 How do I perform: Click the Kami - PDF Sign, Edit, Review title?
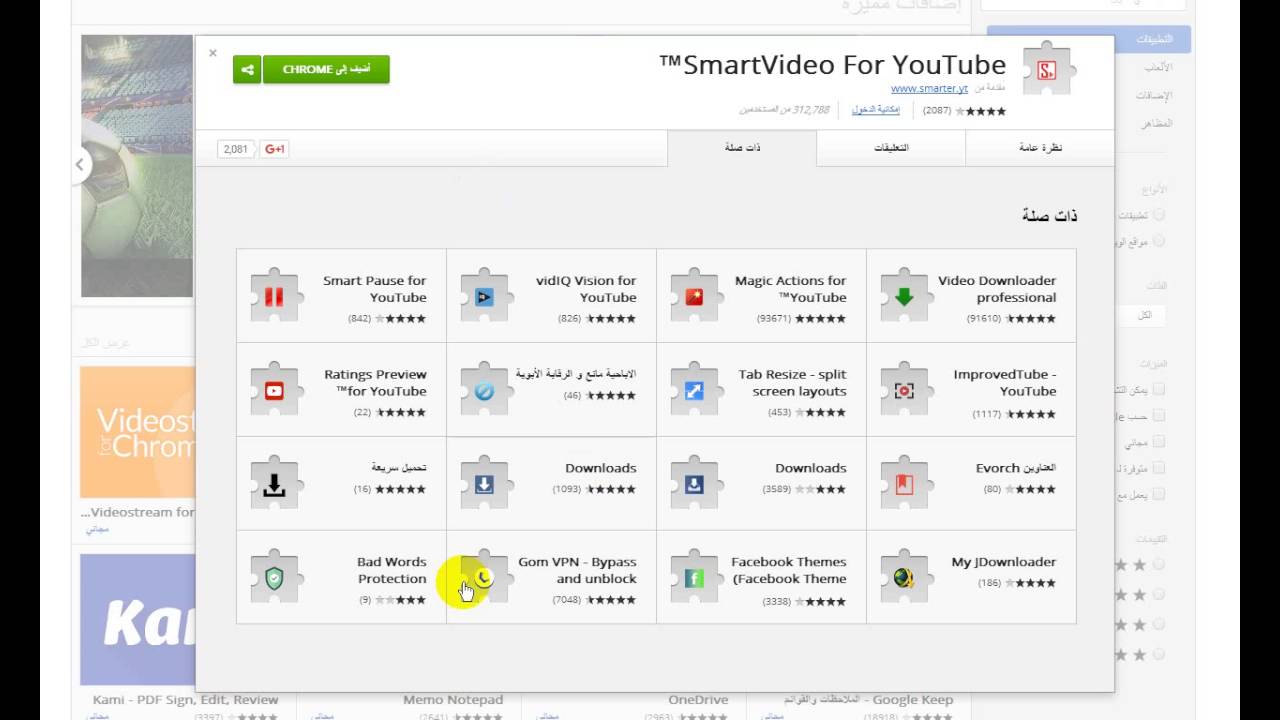186,700
